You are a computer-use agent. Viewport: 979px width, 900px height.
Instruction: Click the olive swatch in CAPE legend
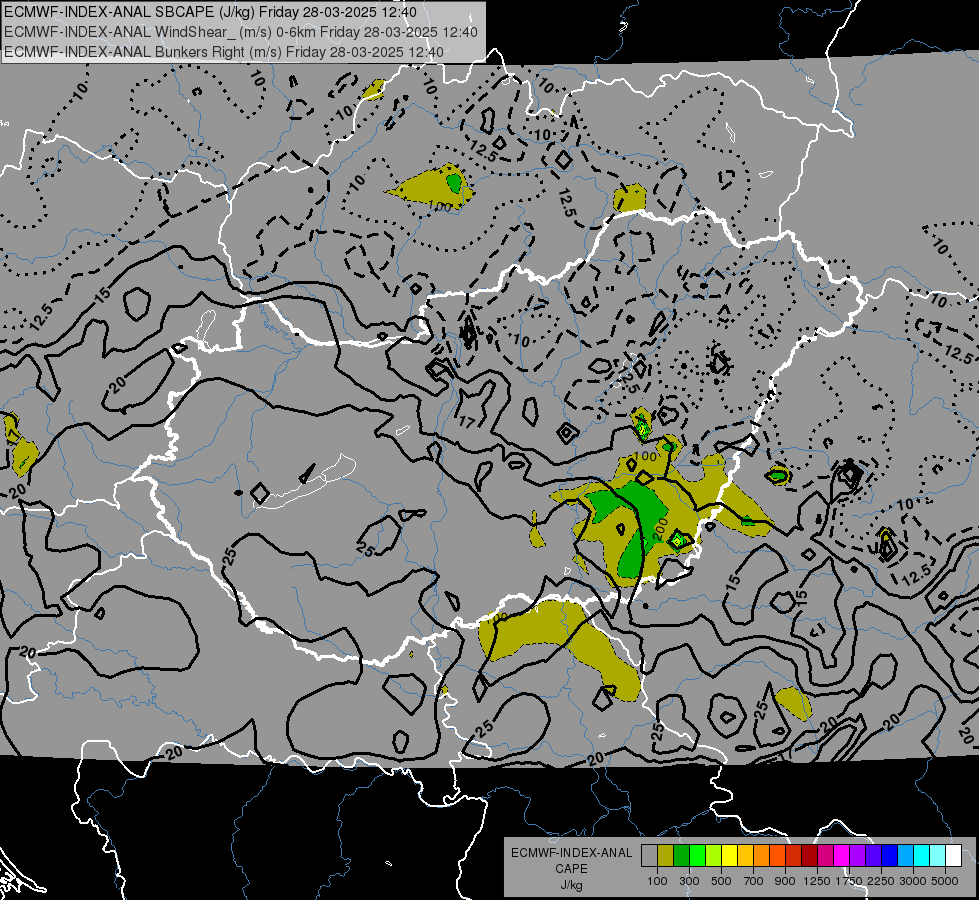(665, 855)
